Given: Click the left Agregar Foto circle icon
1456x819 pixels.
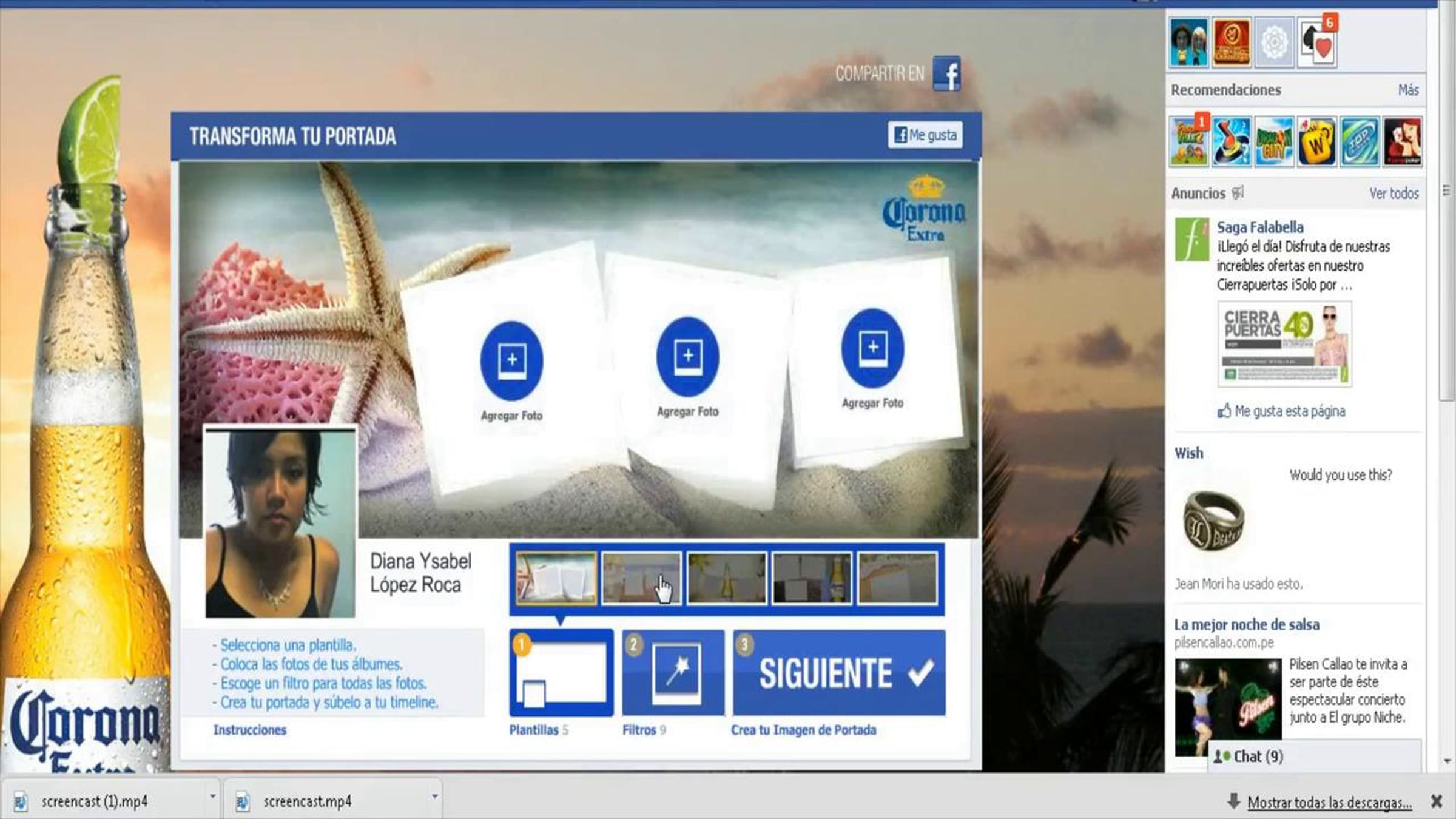Looking at the screenshot, I should coord(511,360).
